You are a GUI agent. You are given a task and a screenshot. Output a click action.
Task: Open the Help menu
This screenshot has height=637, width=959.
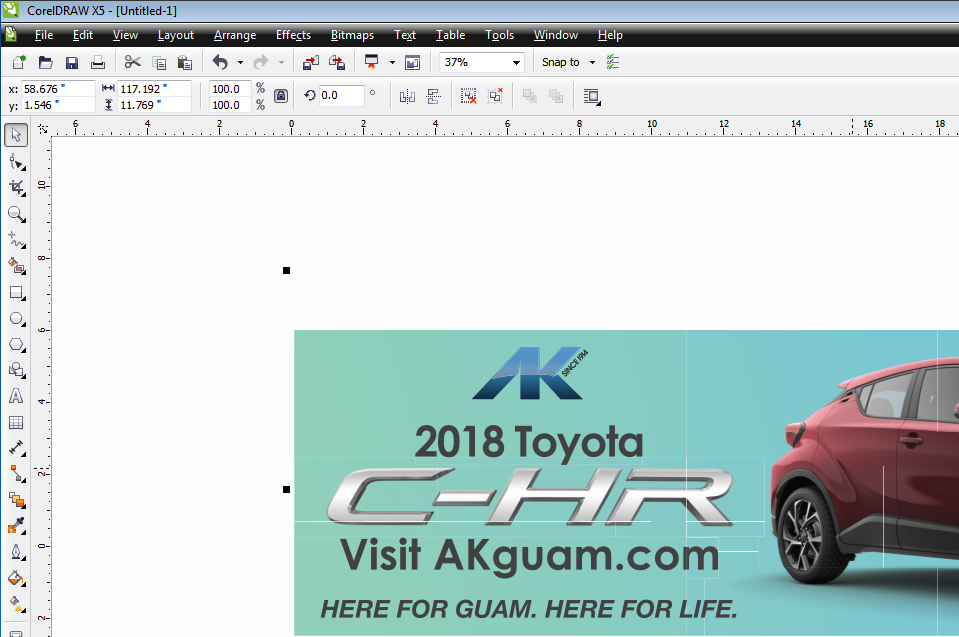(610, 35)
